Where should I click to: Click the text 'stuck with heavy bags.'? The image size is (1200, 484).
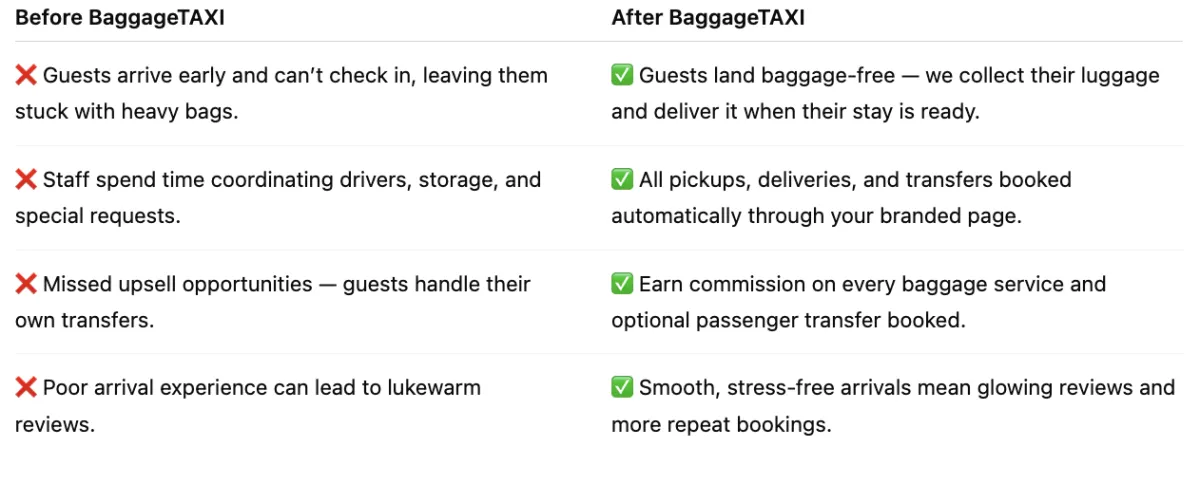click(127, 112)
